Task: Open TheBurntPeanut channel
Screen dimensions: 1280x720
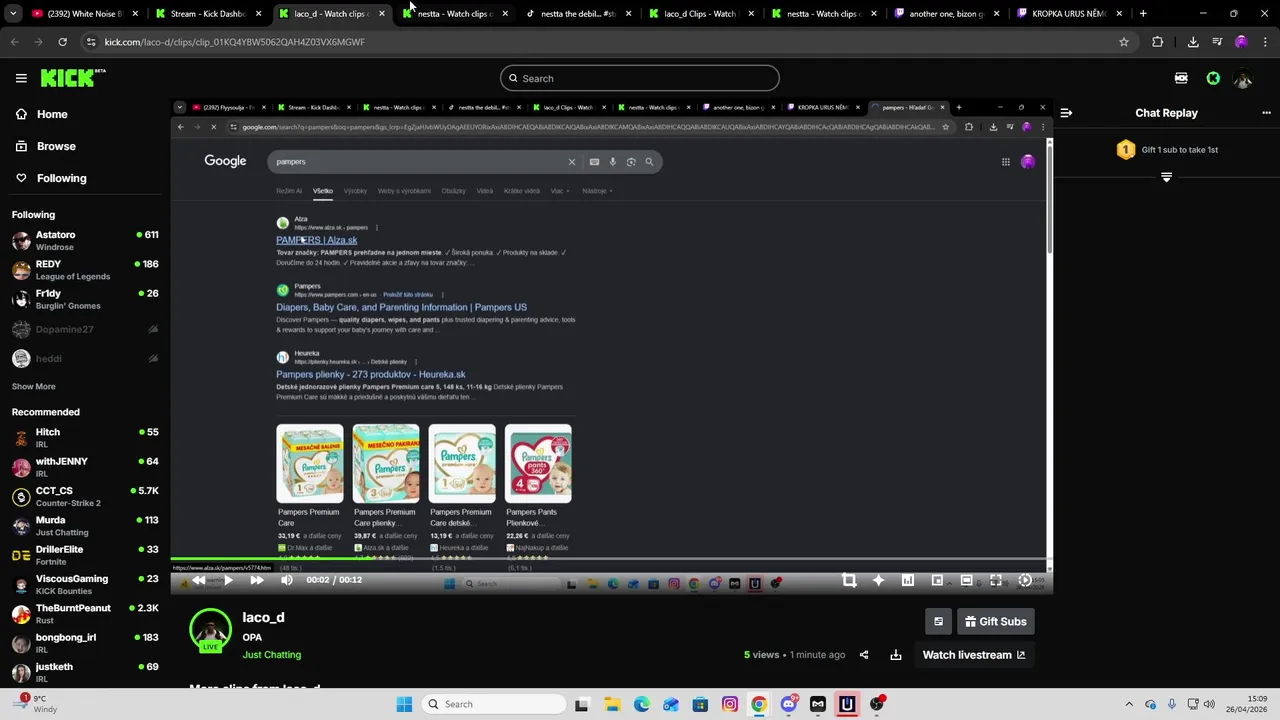Action: 85,614
